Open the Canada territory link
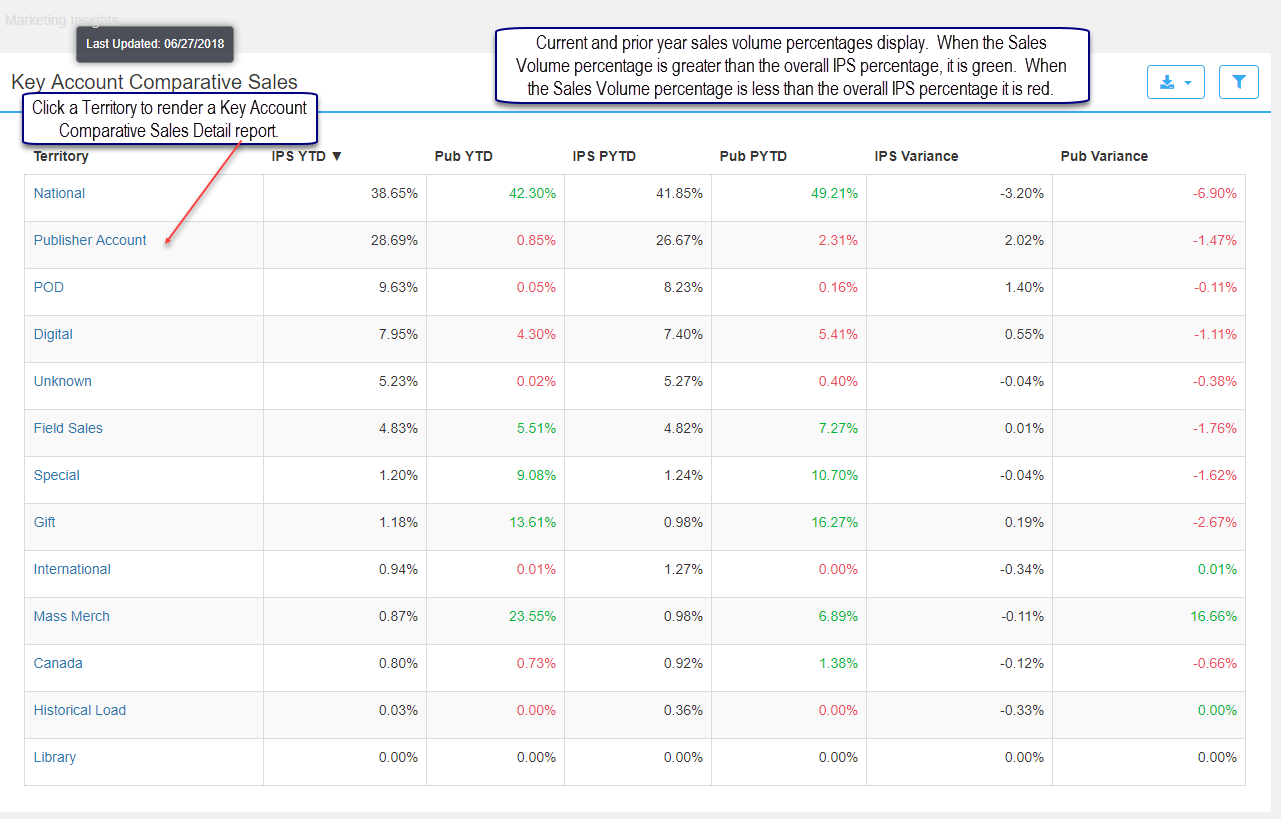Screen dimensions: 1281x819 [58, 663]
